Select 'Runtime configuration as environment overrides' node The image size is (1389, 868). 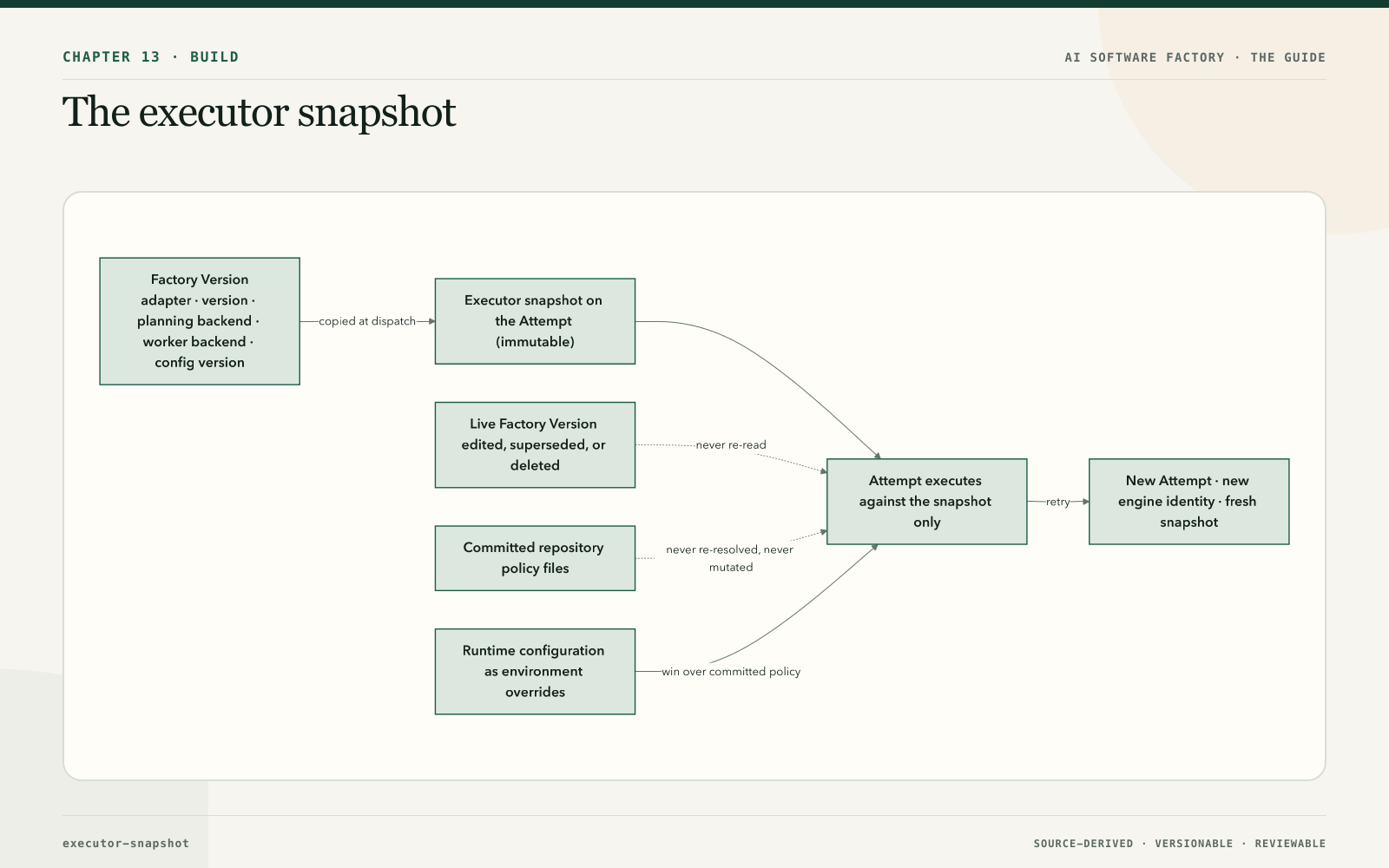pyautogui.click(x=535, y=672)
